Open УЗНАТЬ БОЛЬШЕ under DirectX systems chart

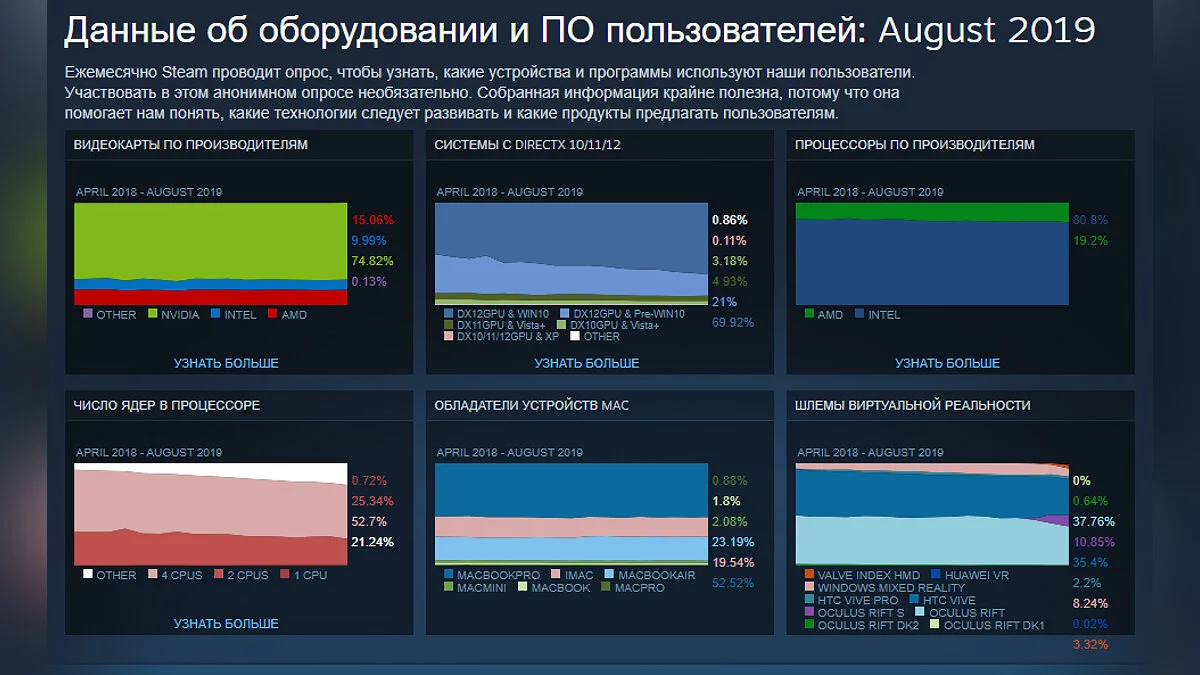587,363
